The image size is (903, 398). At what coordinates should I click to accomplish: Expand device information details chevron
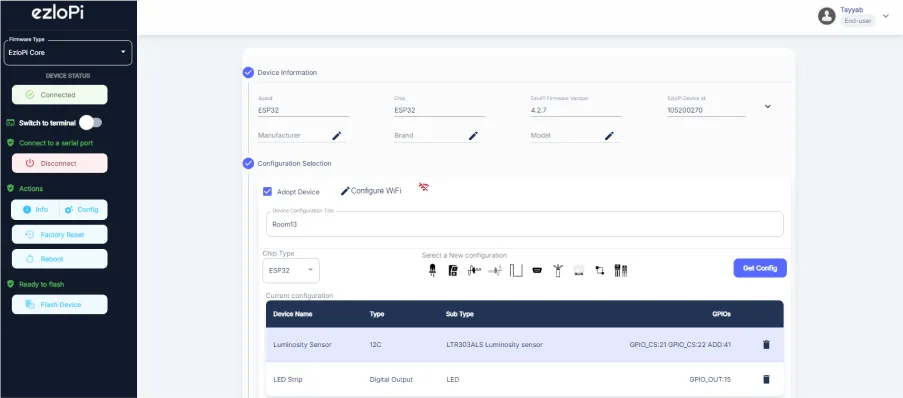coord(768,106)
